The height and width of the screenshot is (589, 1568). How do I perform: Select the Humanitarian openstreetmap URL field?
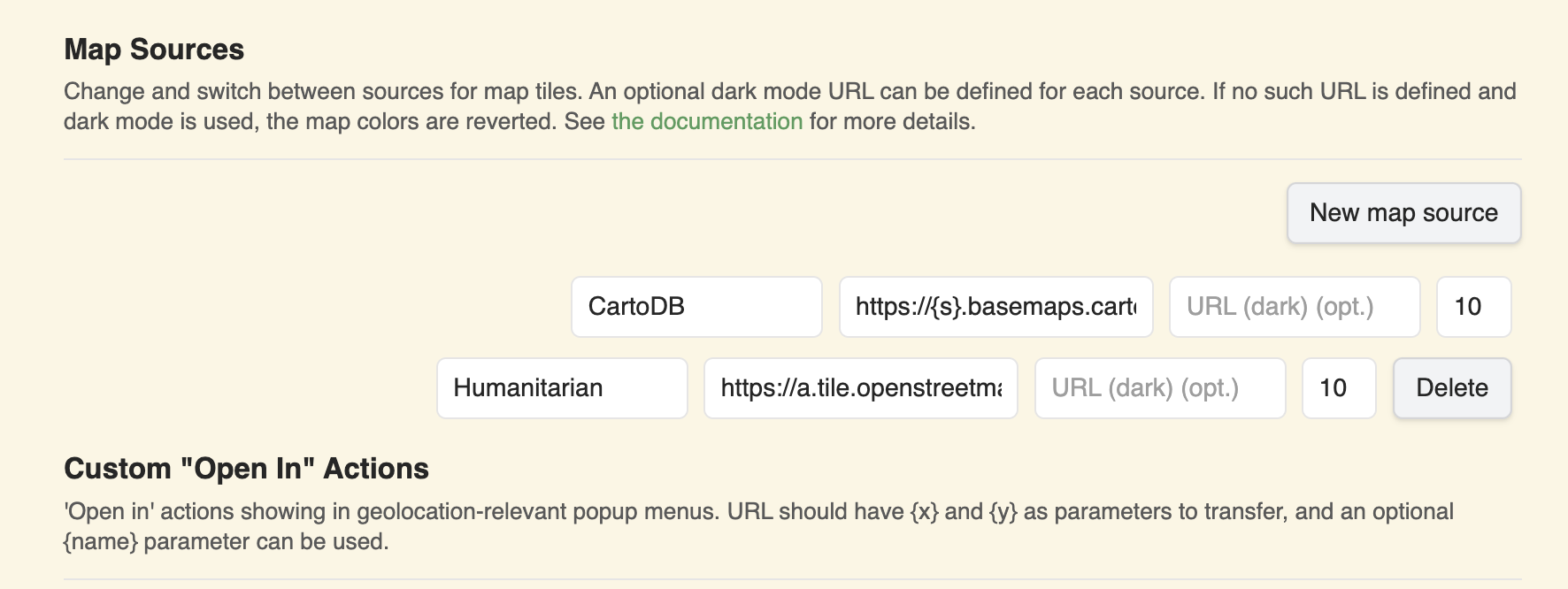click(x=861, y=388)
